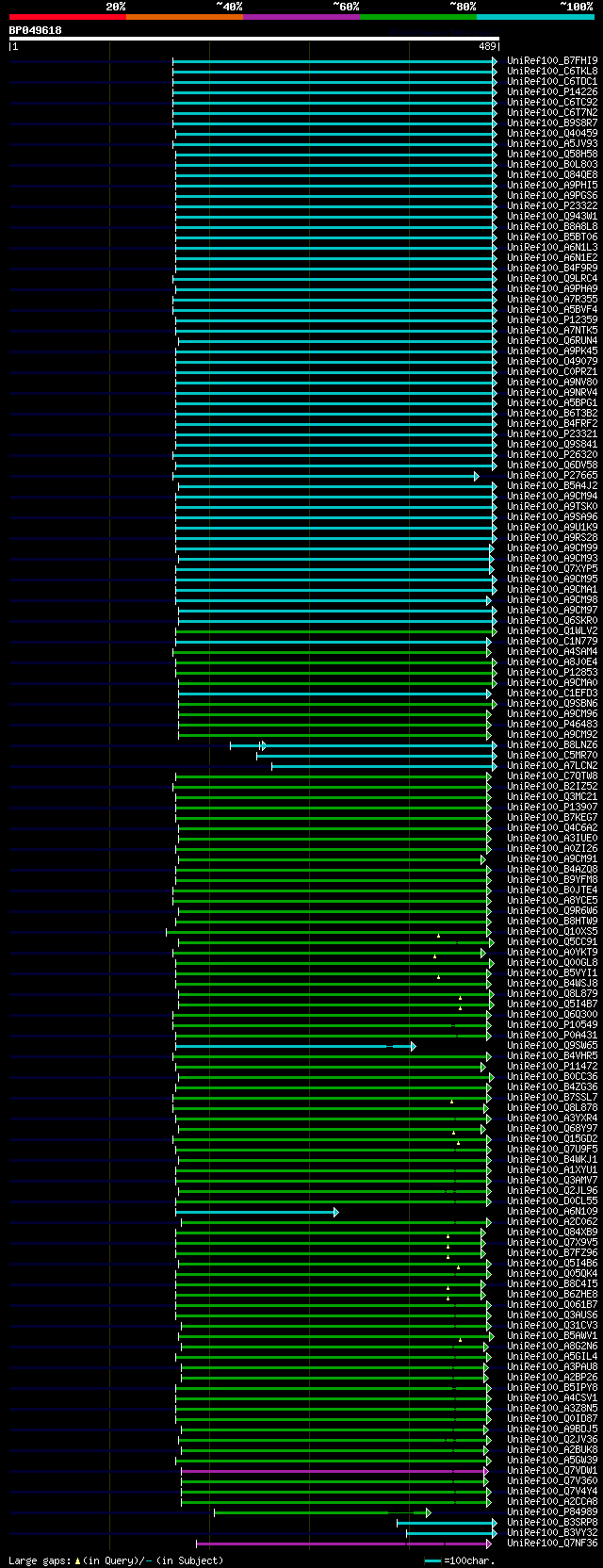Open hit UniRef100_C6TKL8
Screen dimensions: 603x1568
(552, 71)
